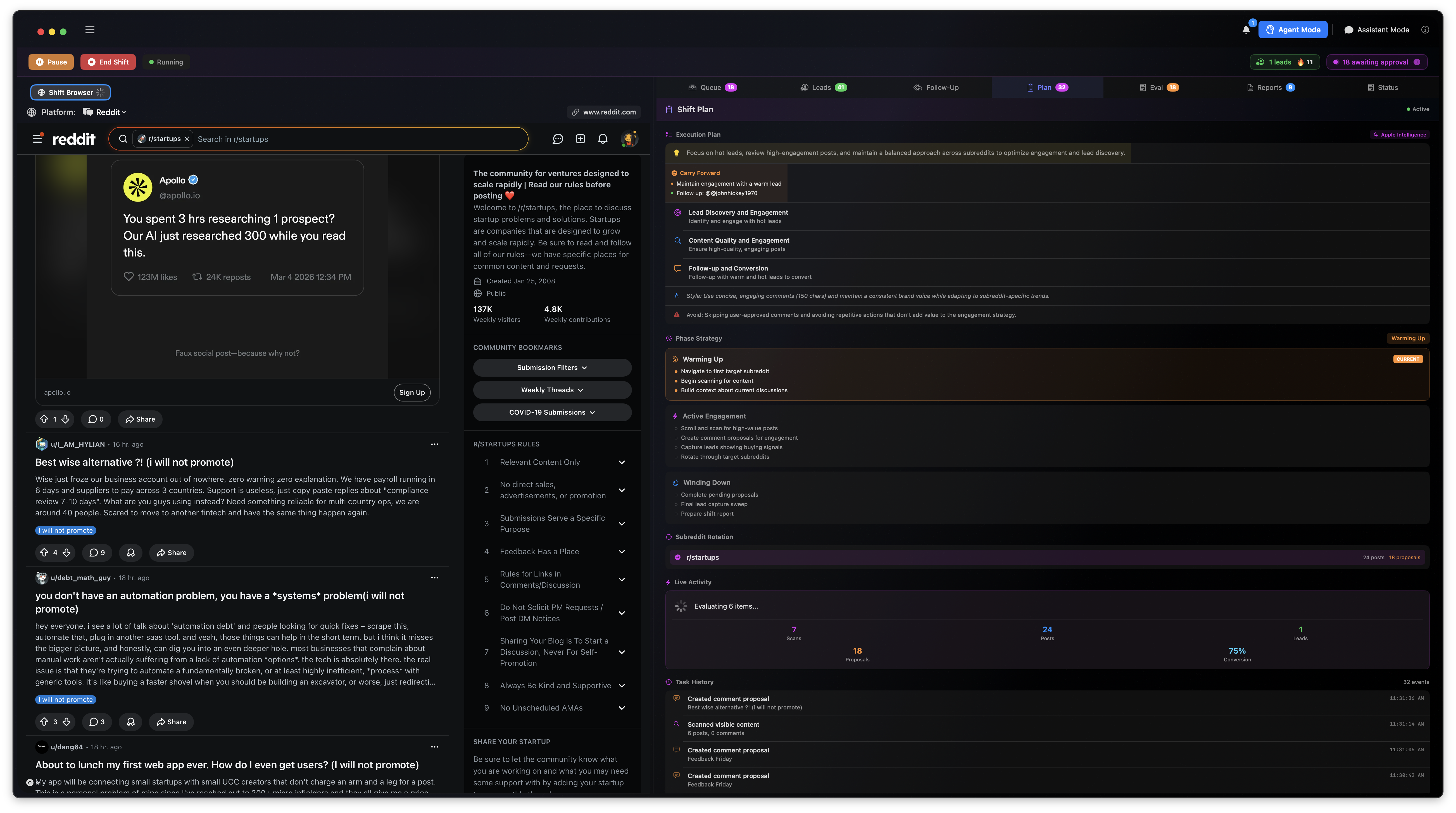Click the 18 awaiting approval badge
Viewport: 1456px width, 813px height.
pyautogui.click(x=1377, y=62)
